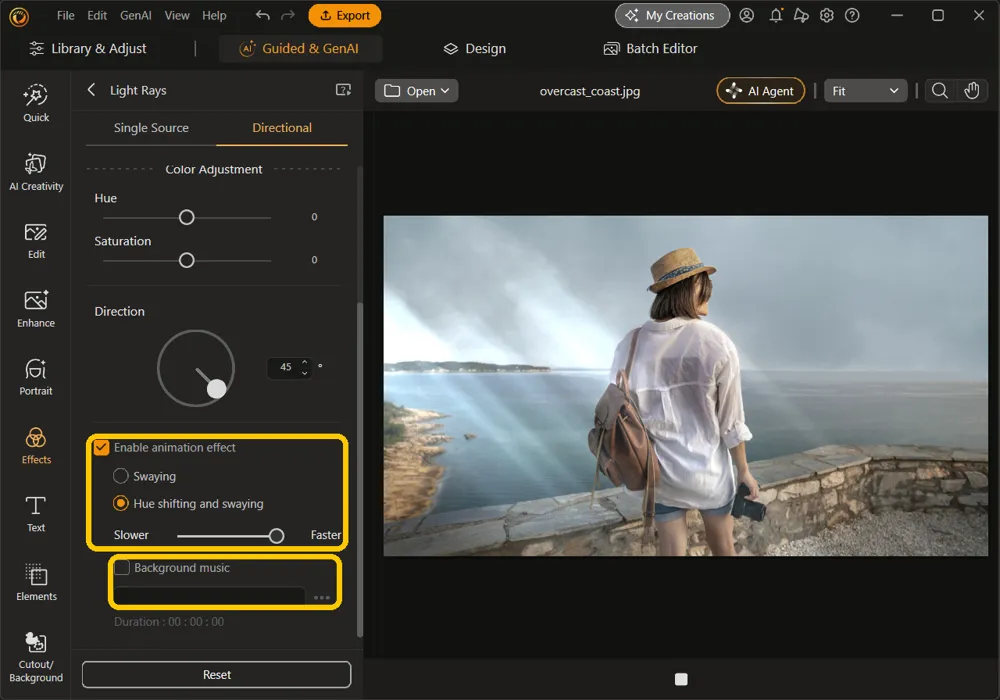The height and width of the screenshot is (700, 1000).
Task: Enable the Background music checkbox
Action: 122,567
